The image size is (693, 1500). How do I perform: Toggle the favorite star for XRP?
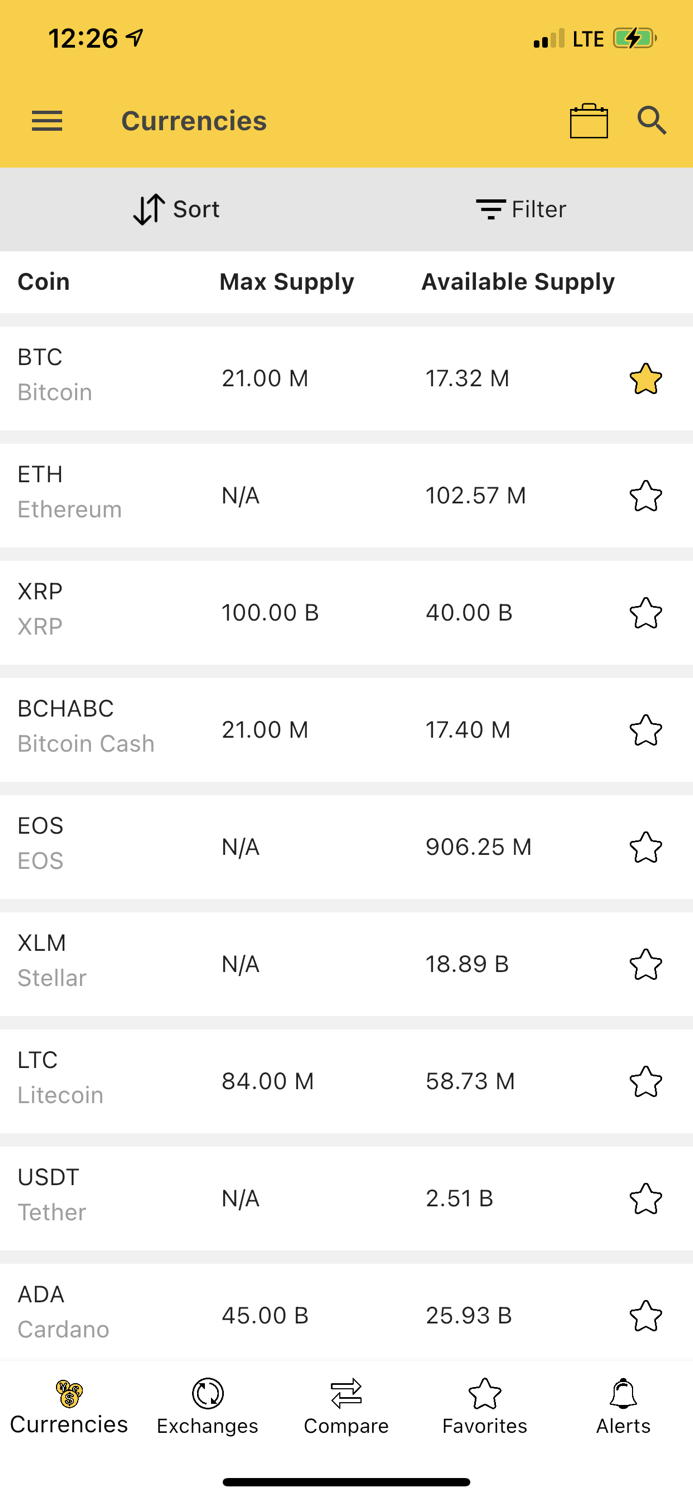645,612
